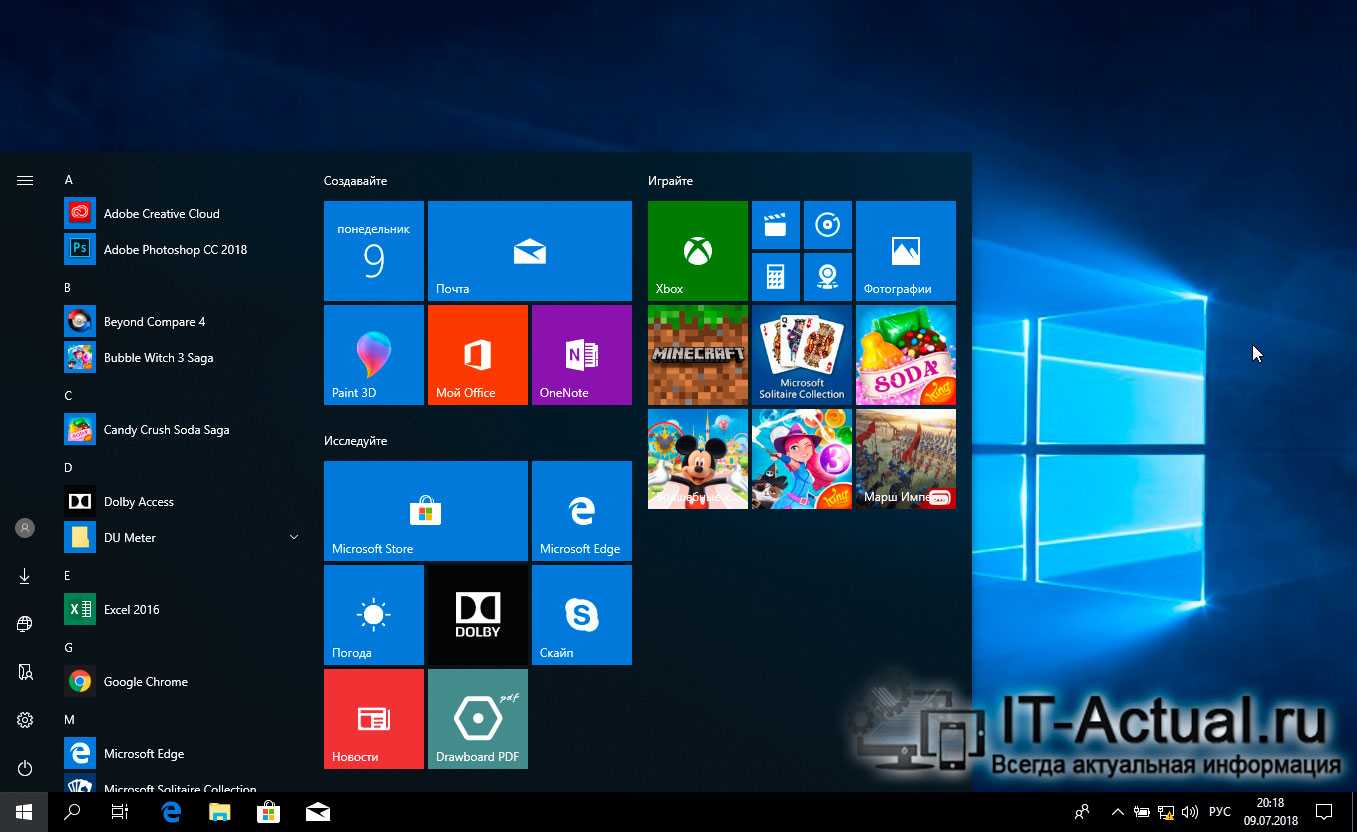This screenshot has width=1357, height=832.
Task: Open the Calculator small tile
Action: click(x=775, y=276)
